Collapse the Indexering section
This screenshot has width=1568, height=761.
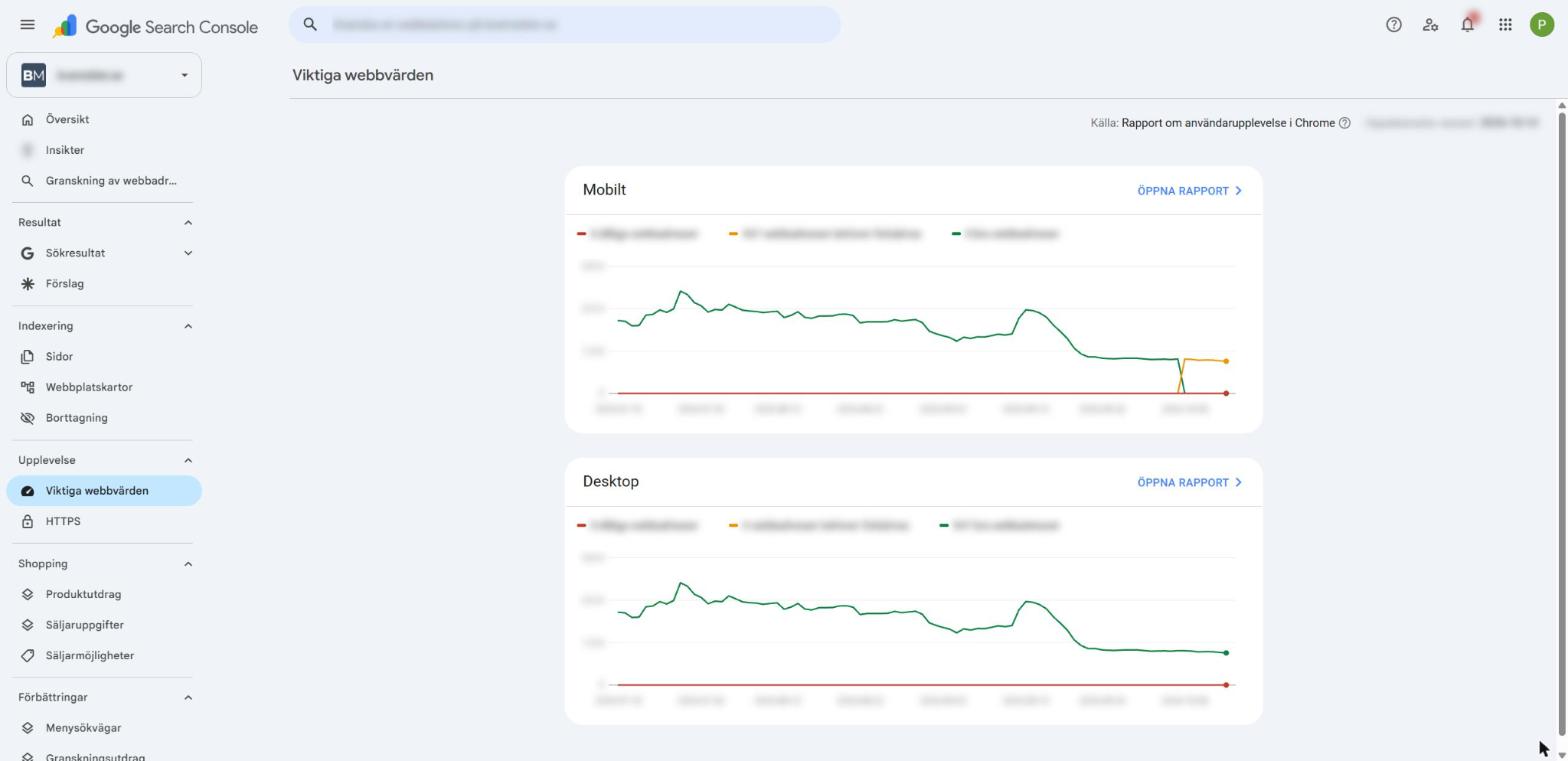187,326
